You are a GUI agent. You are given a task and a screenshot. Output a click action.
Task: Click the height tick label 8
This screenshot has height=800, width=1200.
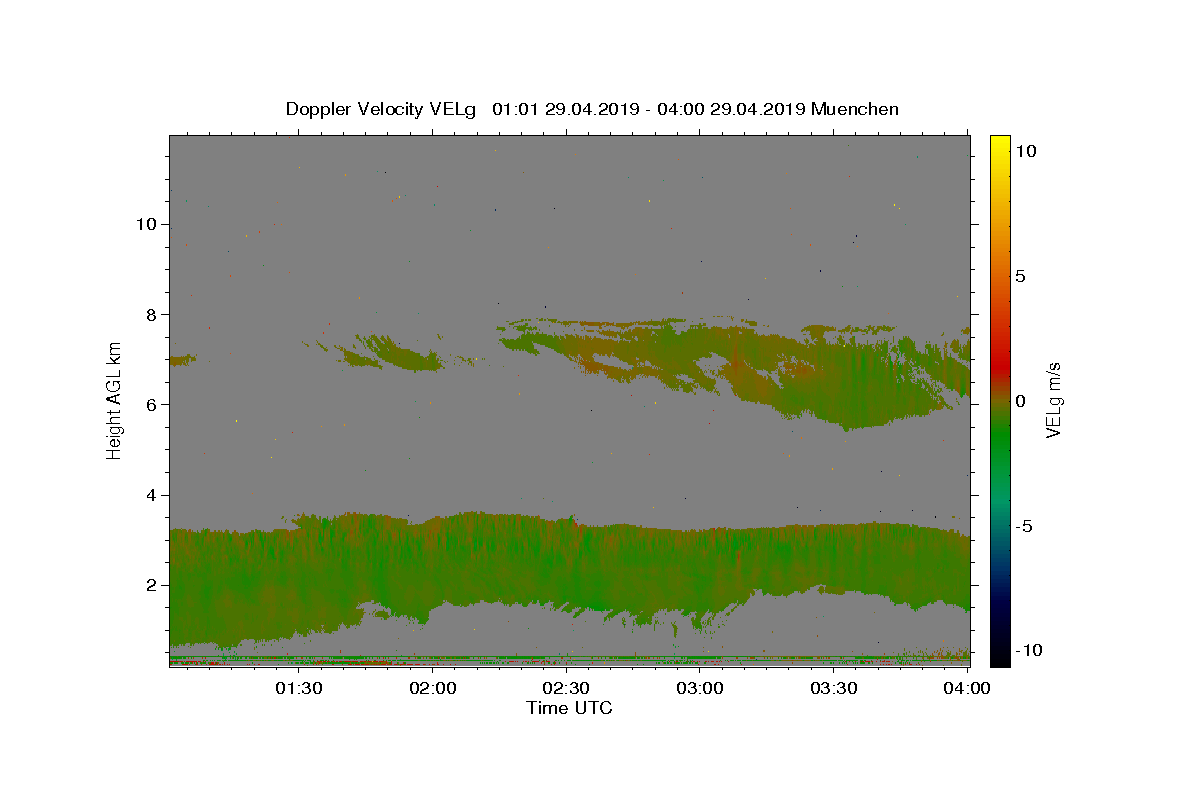pos(151,314)
